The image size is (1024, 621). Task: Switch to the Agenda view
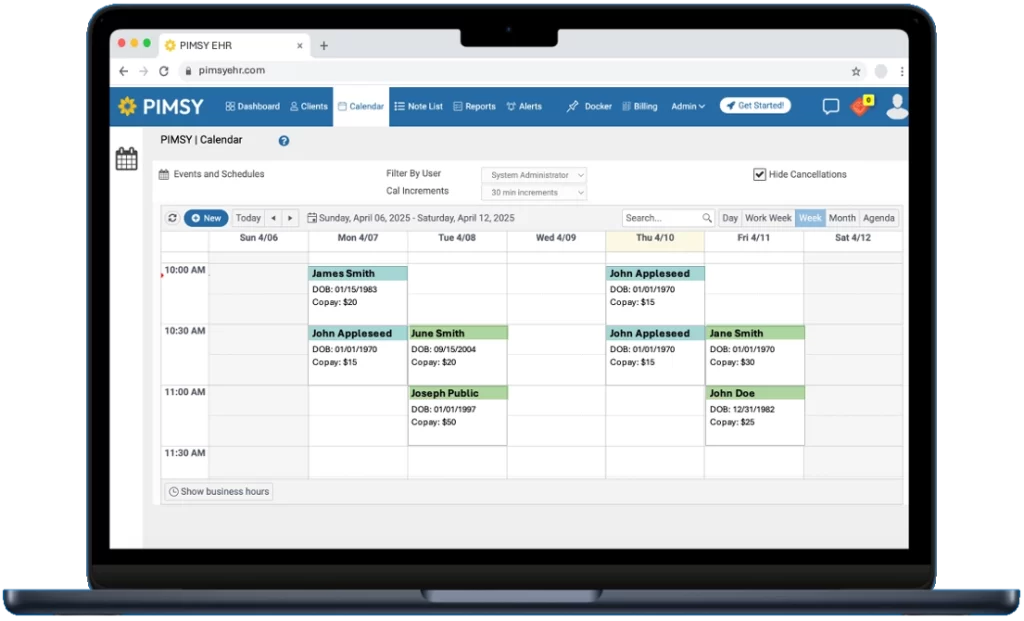click(878, 217)
